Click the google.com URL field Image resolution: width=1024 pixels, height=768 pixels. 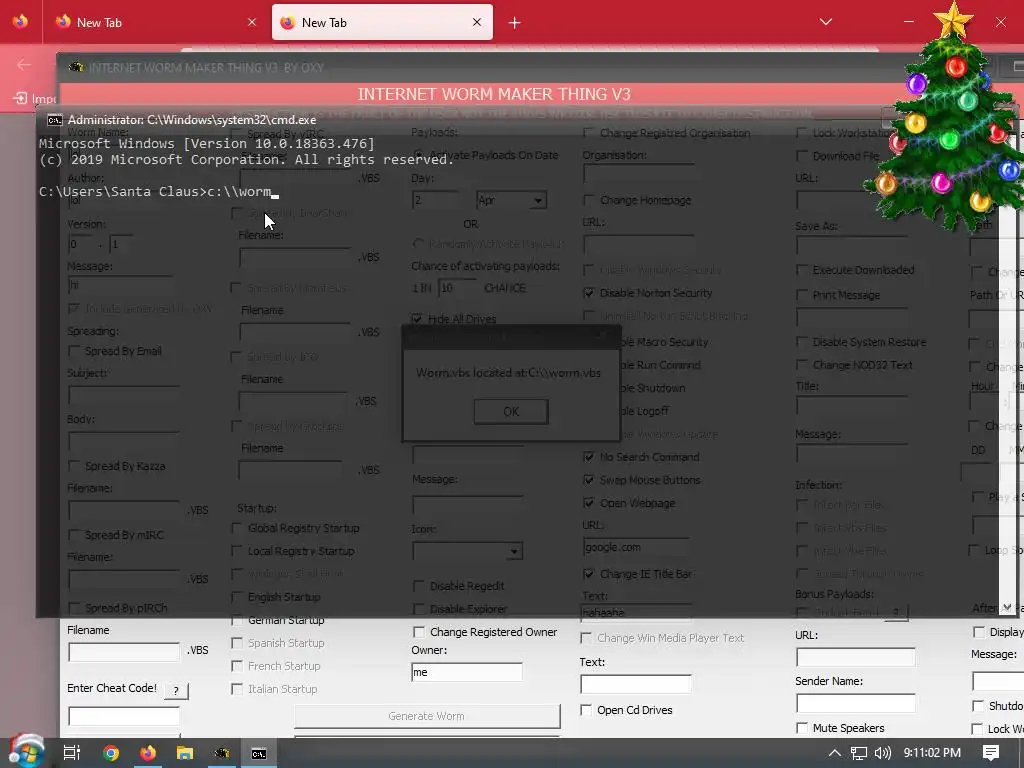635,547
